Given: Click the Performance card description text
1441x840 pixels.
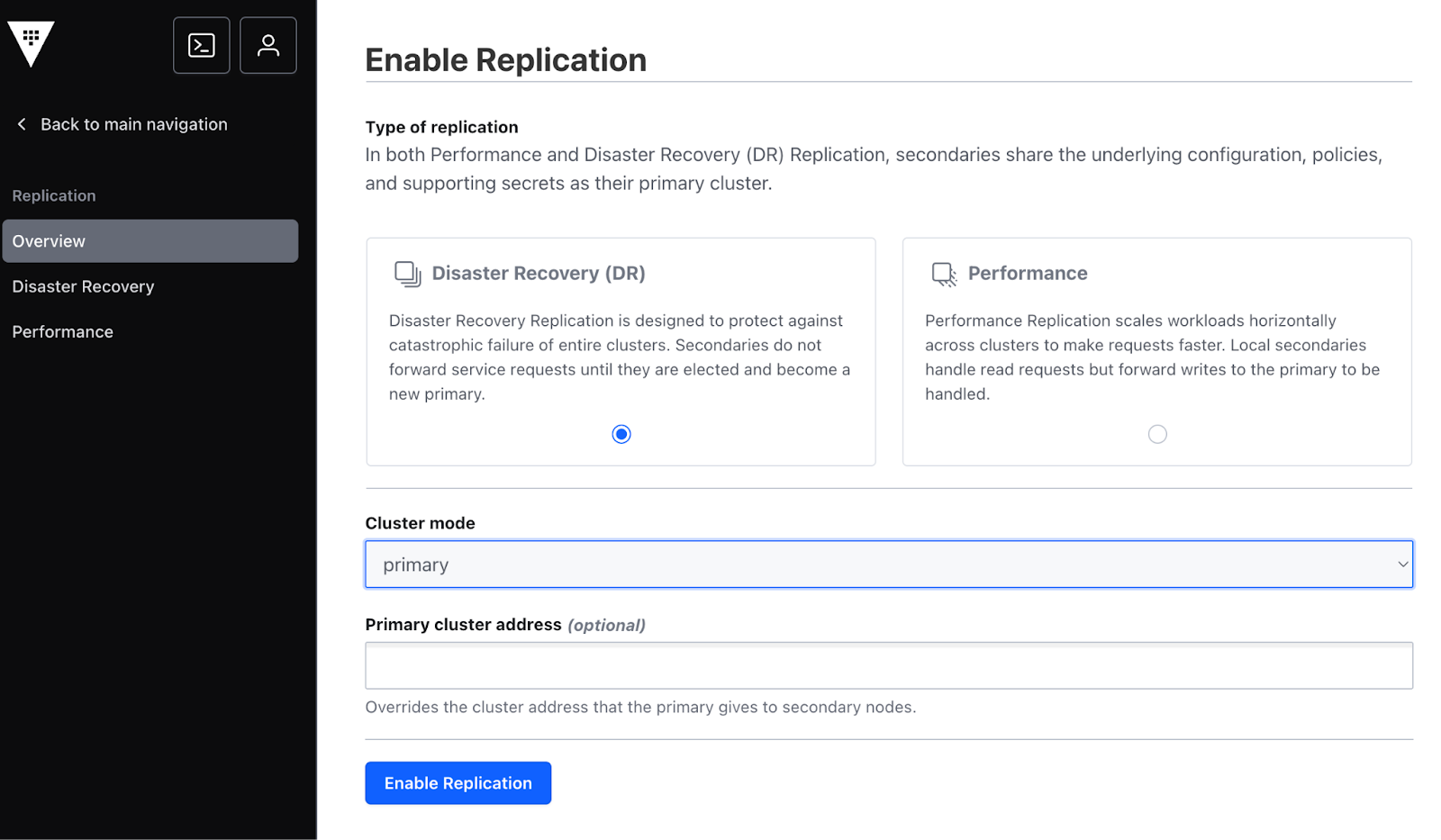Looking at the screenshot, I should [1152, 357].
